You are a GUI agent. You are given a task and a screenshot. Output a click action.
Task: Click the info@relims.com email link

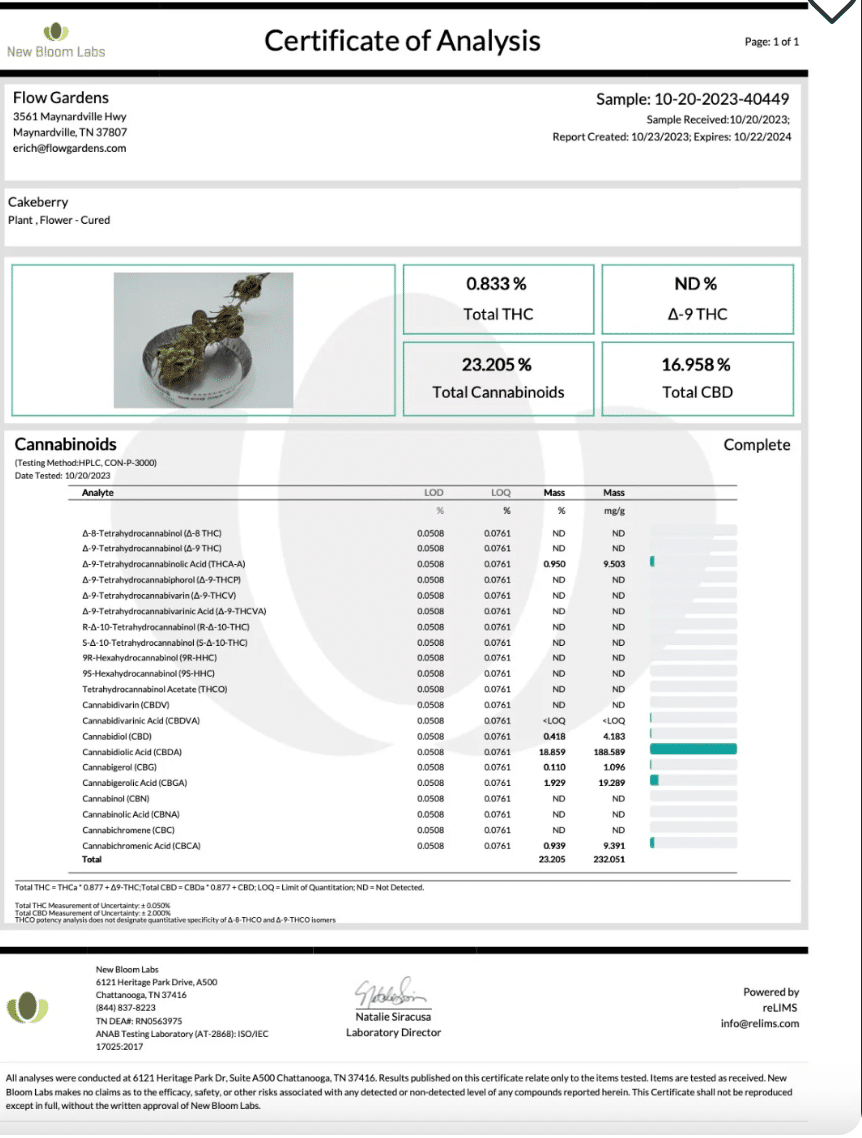click(x=760, y=1023)
